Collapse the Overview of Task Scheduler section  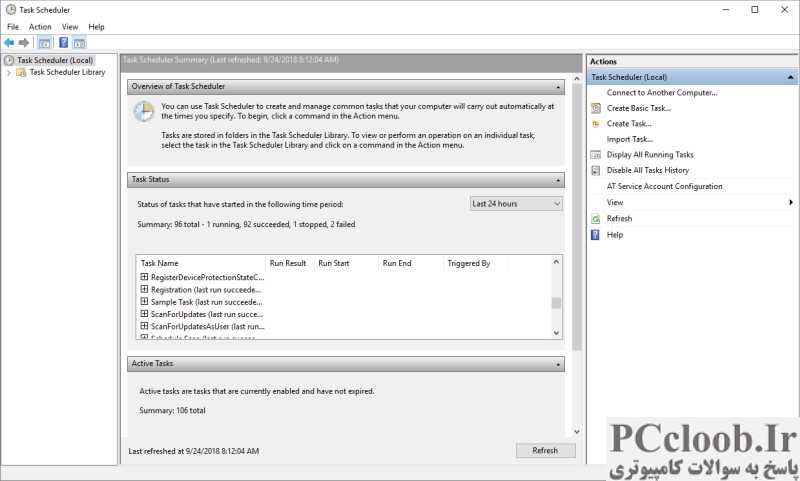(x=558, y=87)
